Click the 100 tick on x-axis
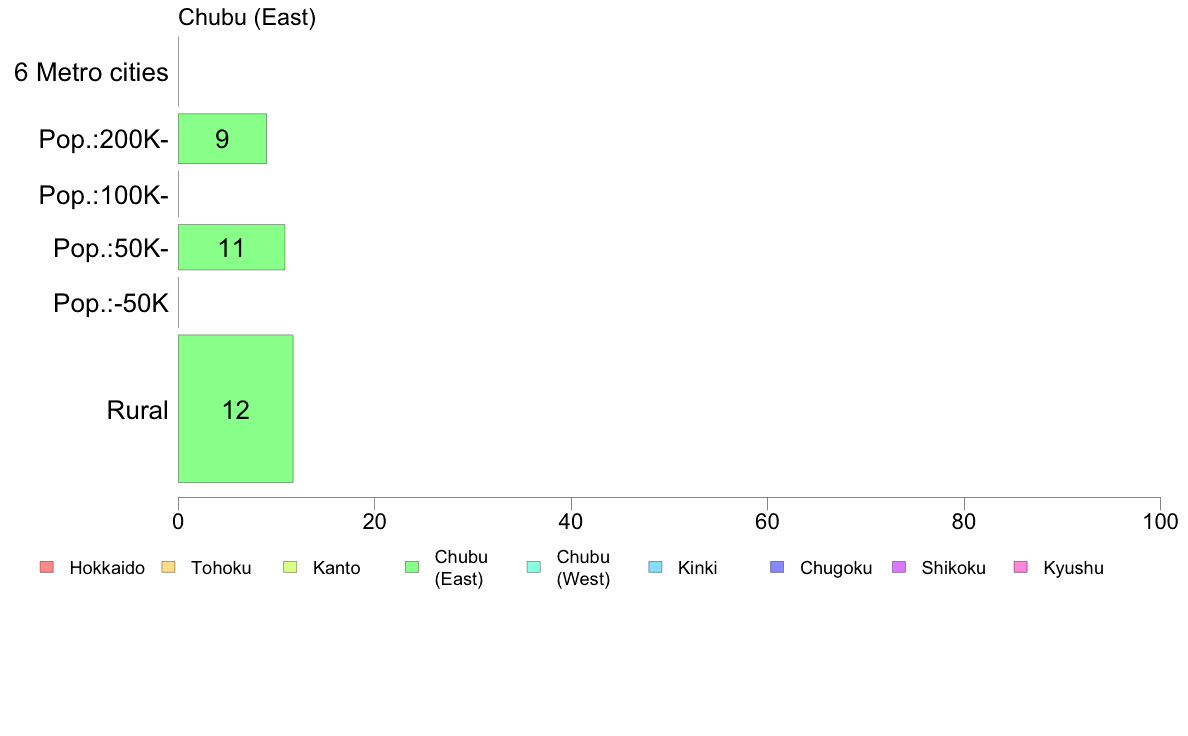The height and width of the screenshot is (736, 1188). pyautogui.click(x=1160, y=521)
